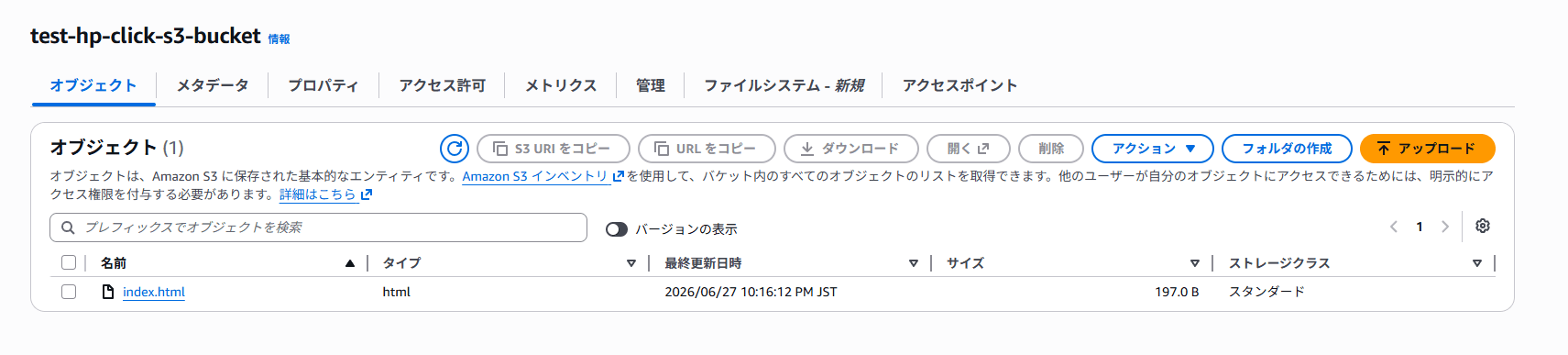The image size is (1568, 355).
Task: Open the index.html object link
Action: click(x=154, y=292)
